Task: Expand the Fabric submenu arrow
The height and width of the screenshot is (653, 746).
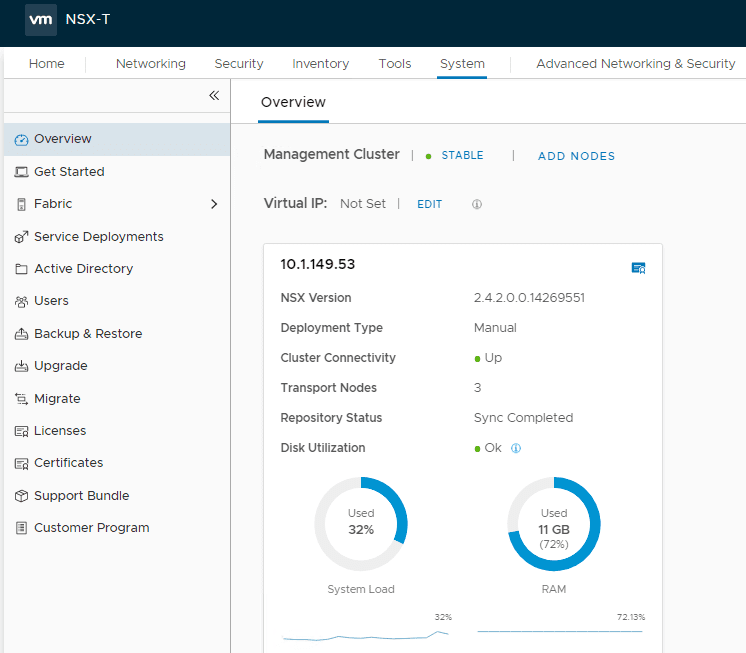Action: tap(213, 204)
